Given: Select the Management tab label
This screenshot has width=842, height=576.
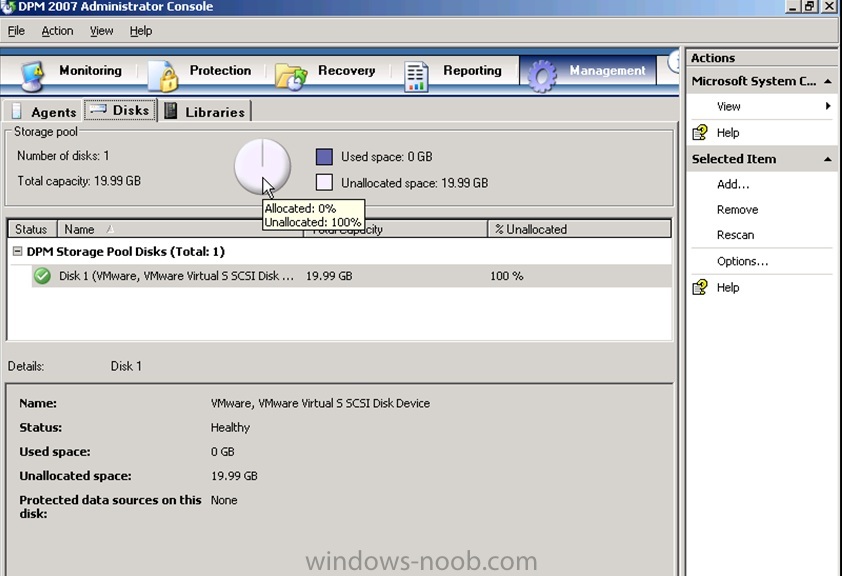Looking at the screenshot, I should pos(607,70).
